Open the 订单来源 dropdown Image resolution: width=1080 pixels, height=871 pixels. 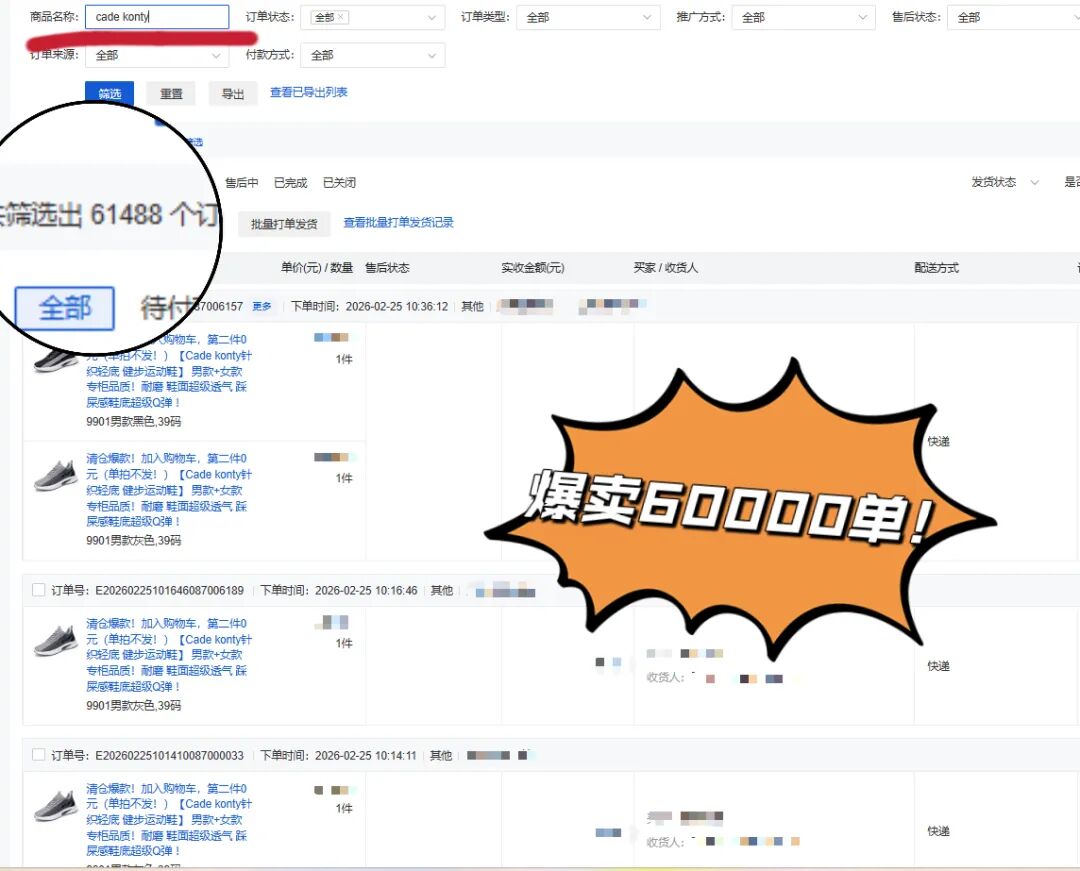[x=157, y=55]
